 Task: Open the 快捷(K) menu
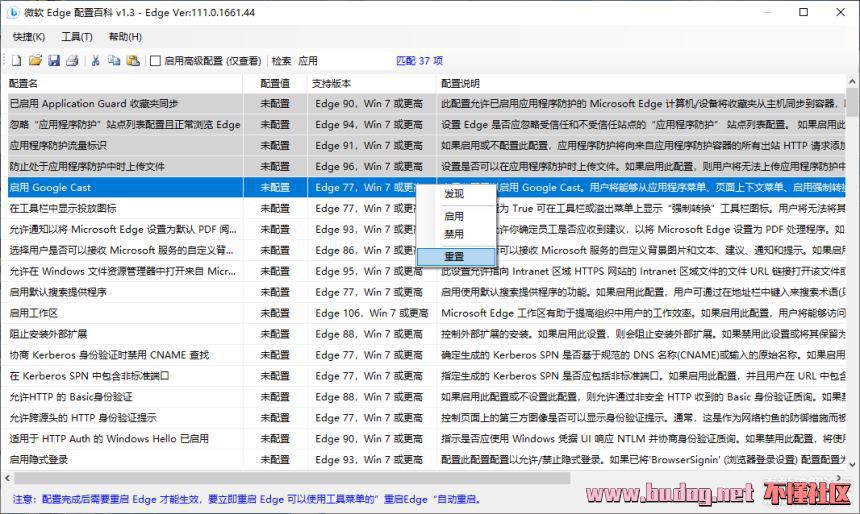tap(29, 37)
